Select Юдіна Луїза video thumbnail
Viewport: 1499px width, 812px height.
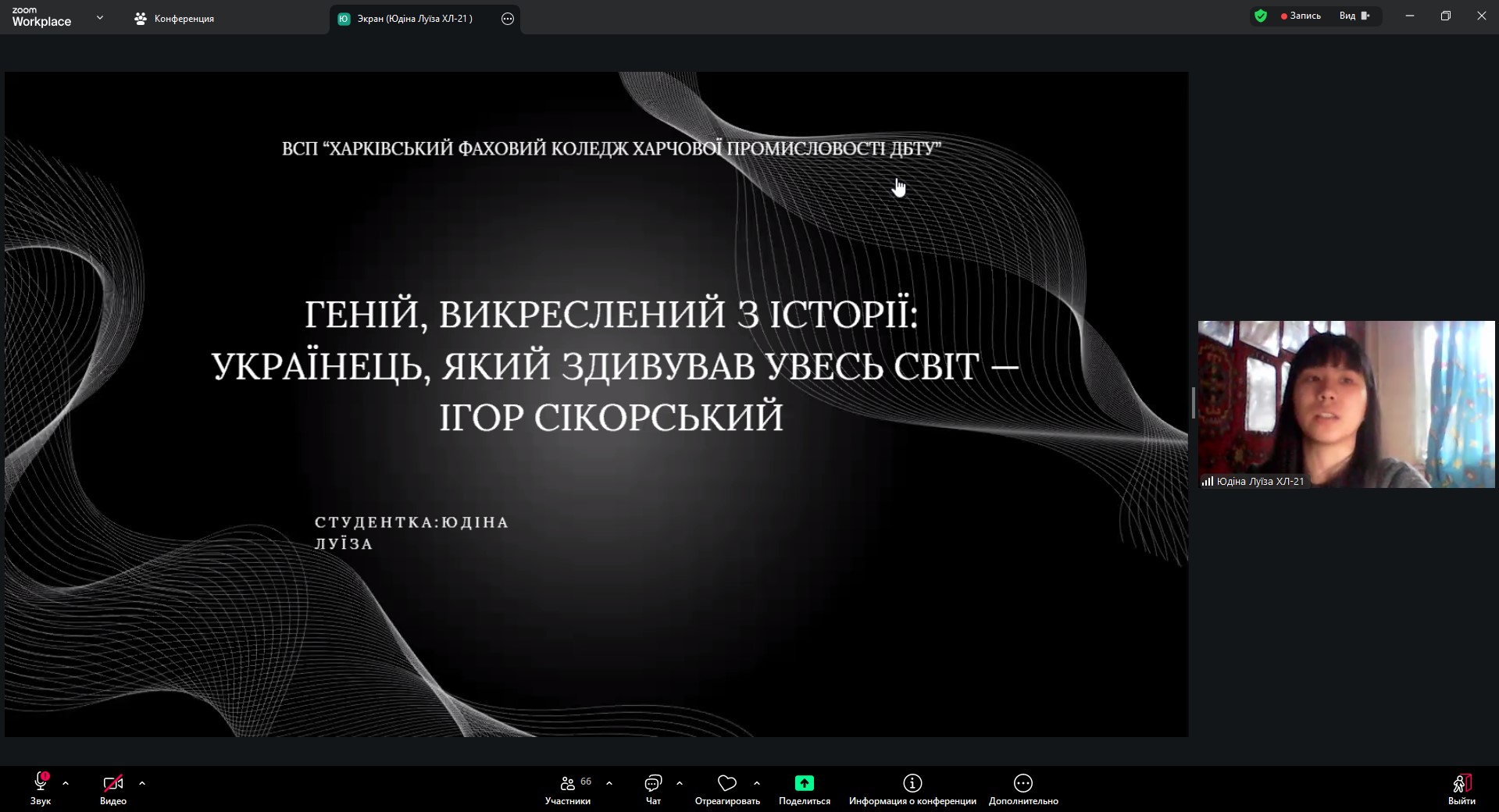[1346, 404]
